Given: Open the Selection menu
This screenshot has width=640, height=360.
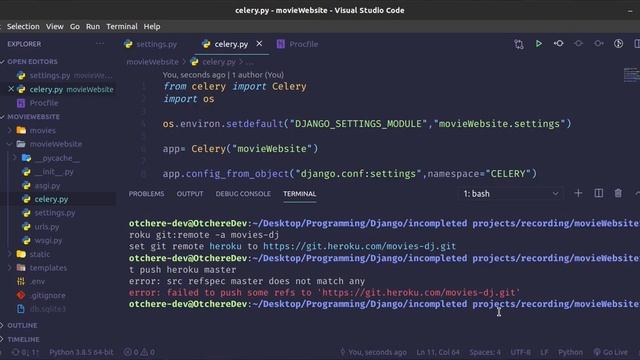Looking at the screenshot, I should click(x=23, y=27).
